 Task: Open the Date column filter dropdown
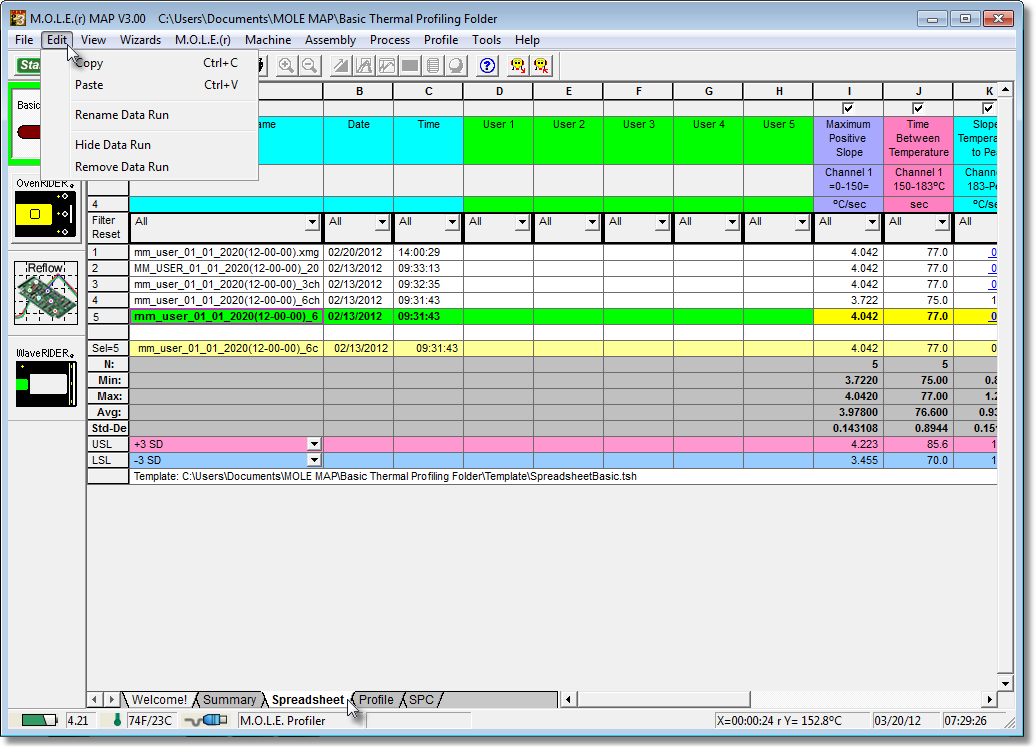click(x=382, y=222)
